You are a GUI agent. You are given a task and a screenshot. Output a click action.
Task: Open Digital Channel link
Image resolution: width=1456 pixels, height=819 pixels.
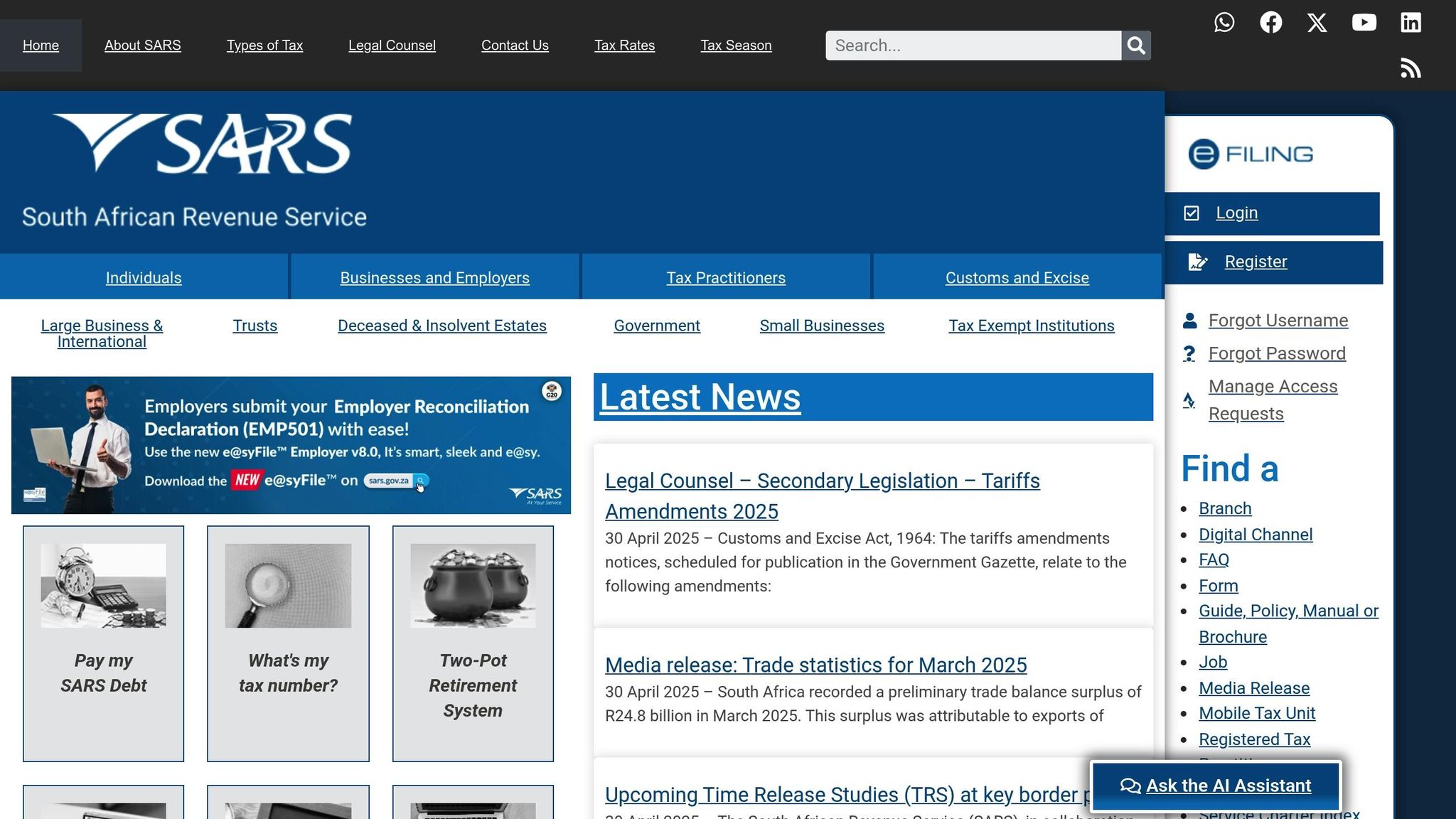click(1256, 535)
